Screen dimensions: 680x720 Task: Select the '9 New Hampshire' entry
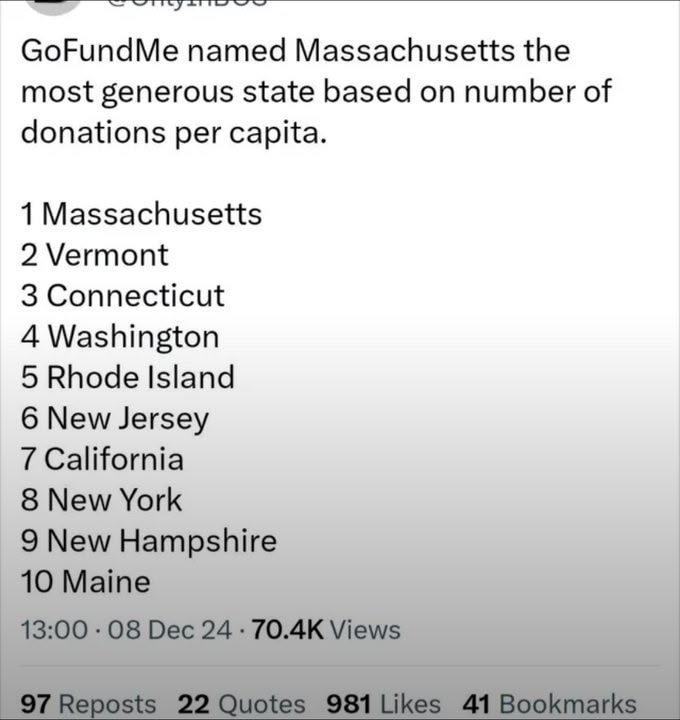tap(148, 541)
